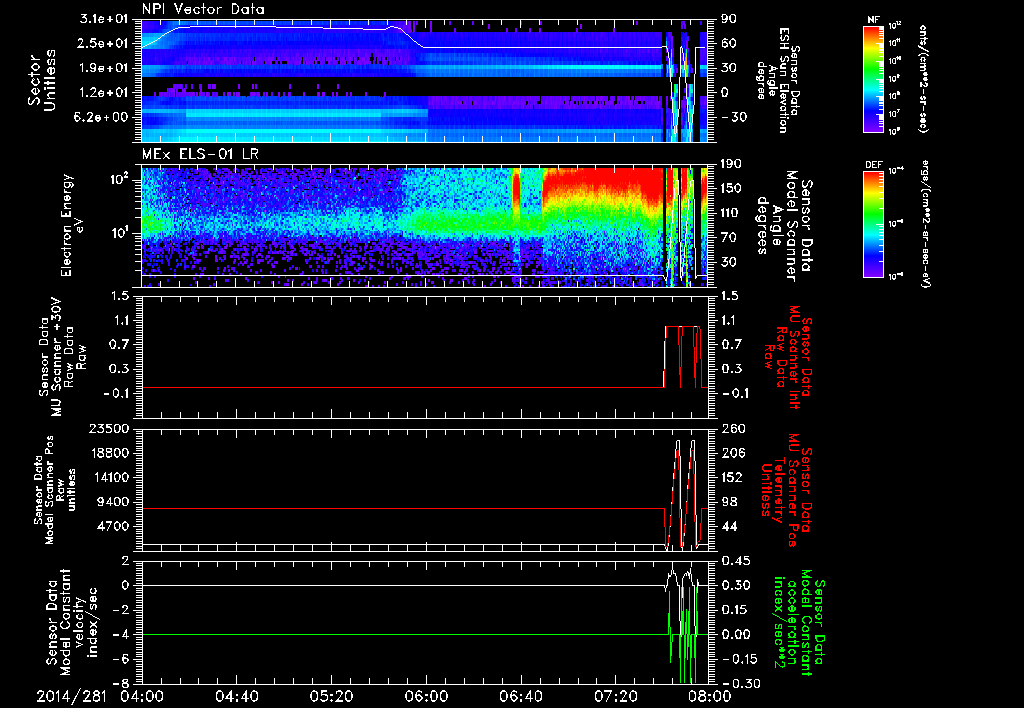This screenshot has width=1024, height=708.
Task: Click the '-6' velocity axis value
Action: point(122,659)
